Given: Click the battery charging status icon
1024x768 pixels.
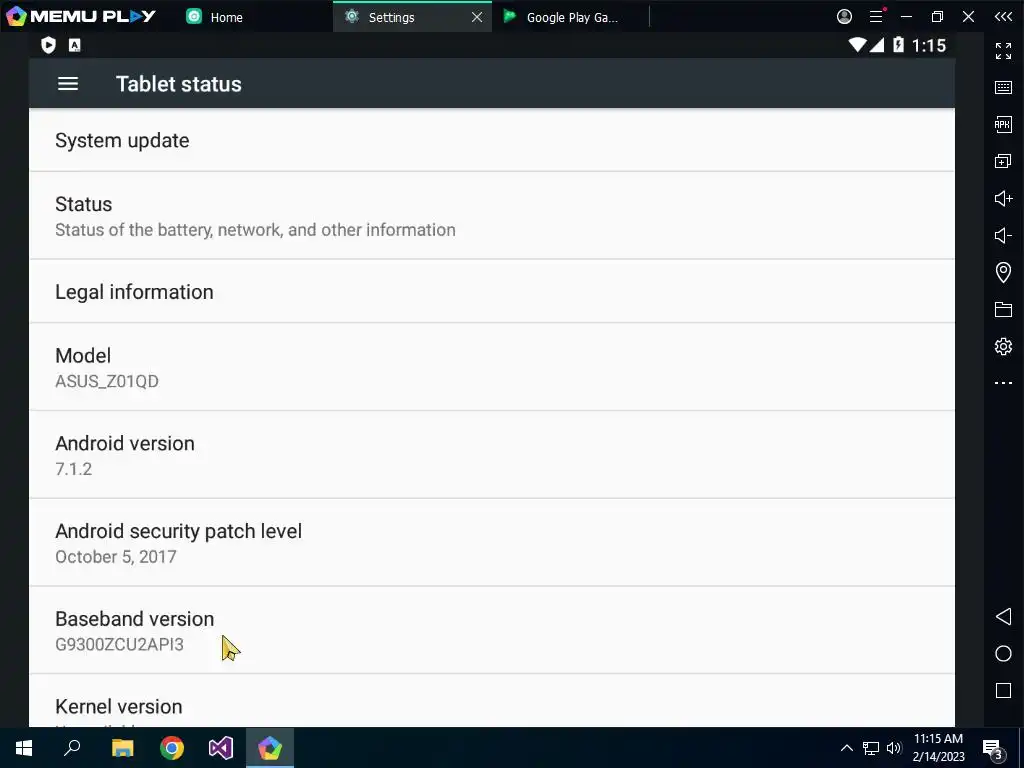Looking at the screenshot, I should click(899, 44).
